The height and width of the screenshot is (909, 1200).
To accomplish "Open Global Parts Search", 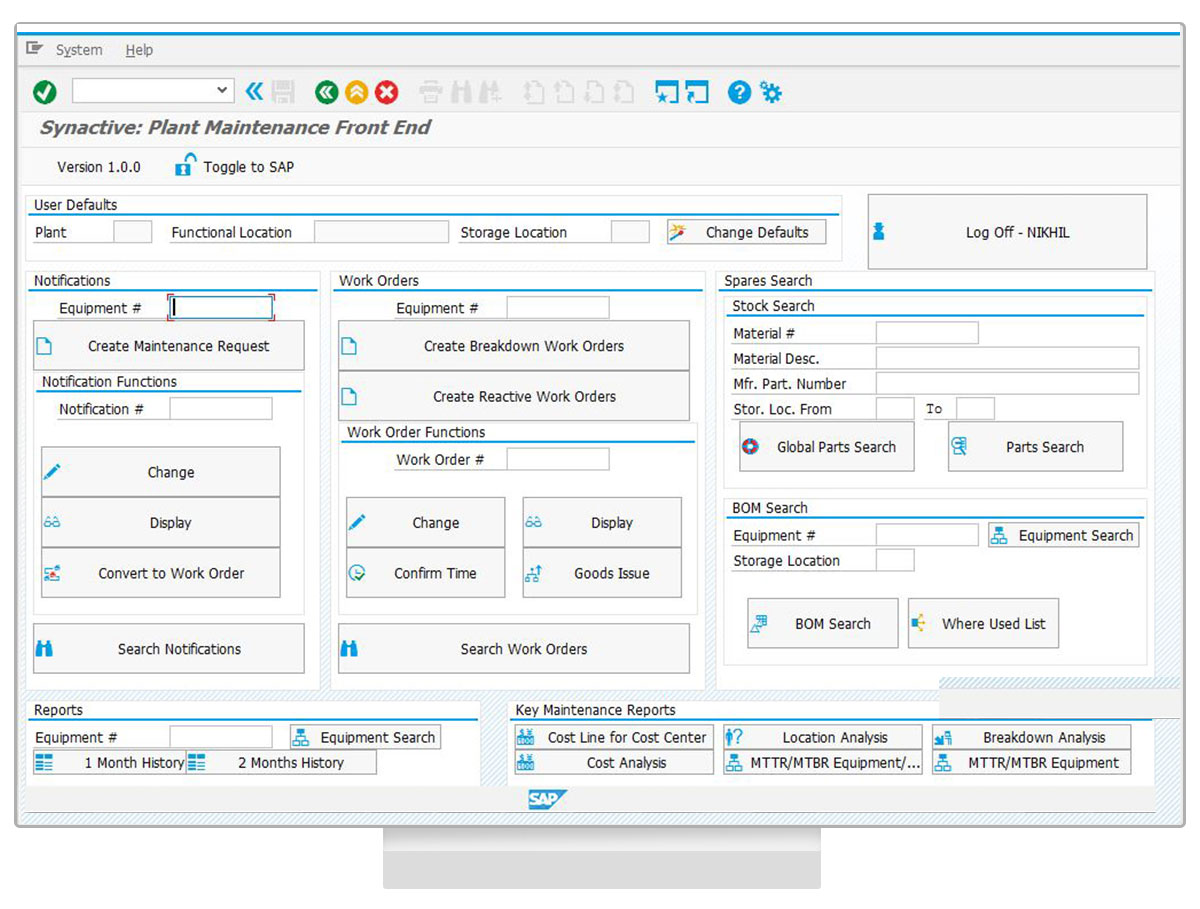I will coord(825,447).
